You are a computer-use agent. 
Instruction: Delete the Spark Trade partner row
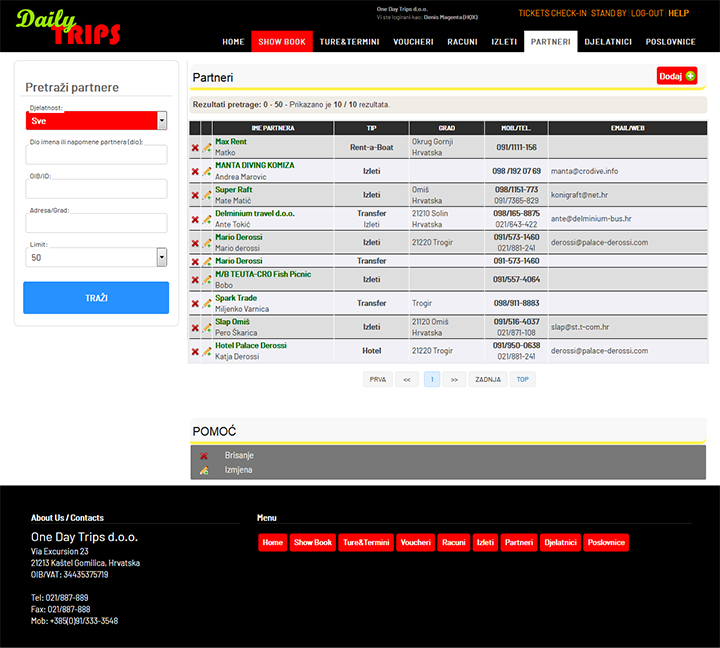coord(195,303)
